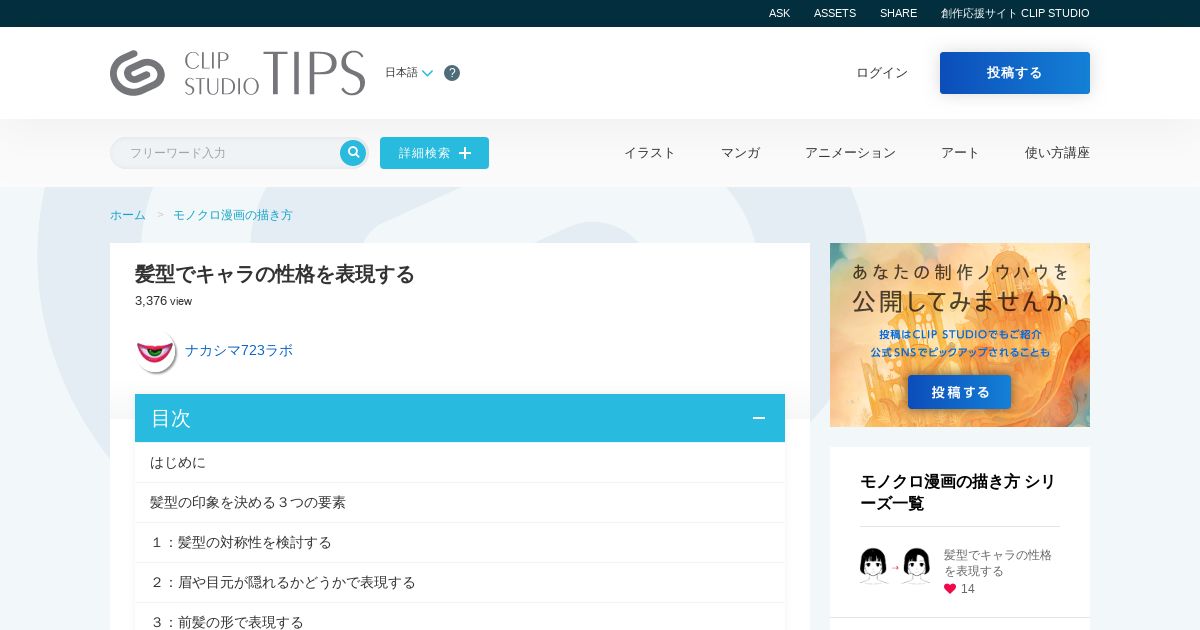Viewport: 1200px width, 630px height.
Task: Select the アニメーション category tab
Action: click(851, 153)
